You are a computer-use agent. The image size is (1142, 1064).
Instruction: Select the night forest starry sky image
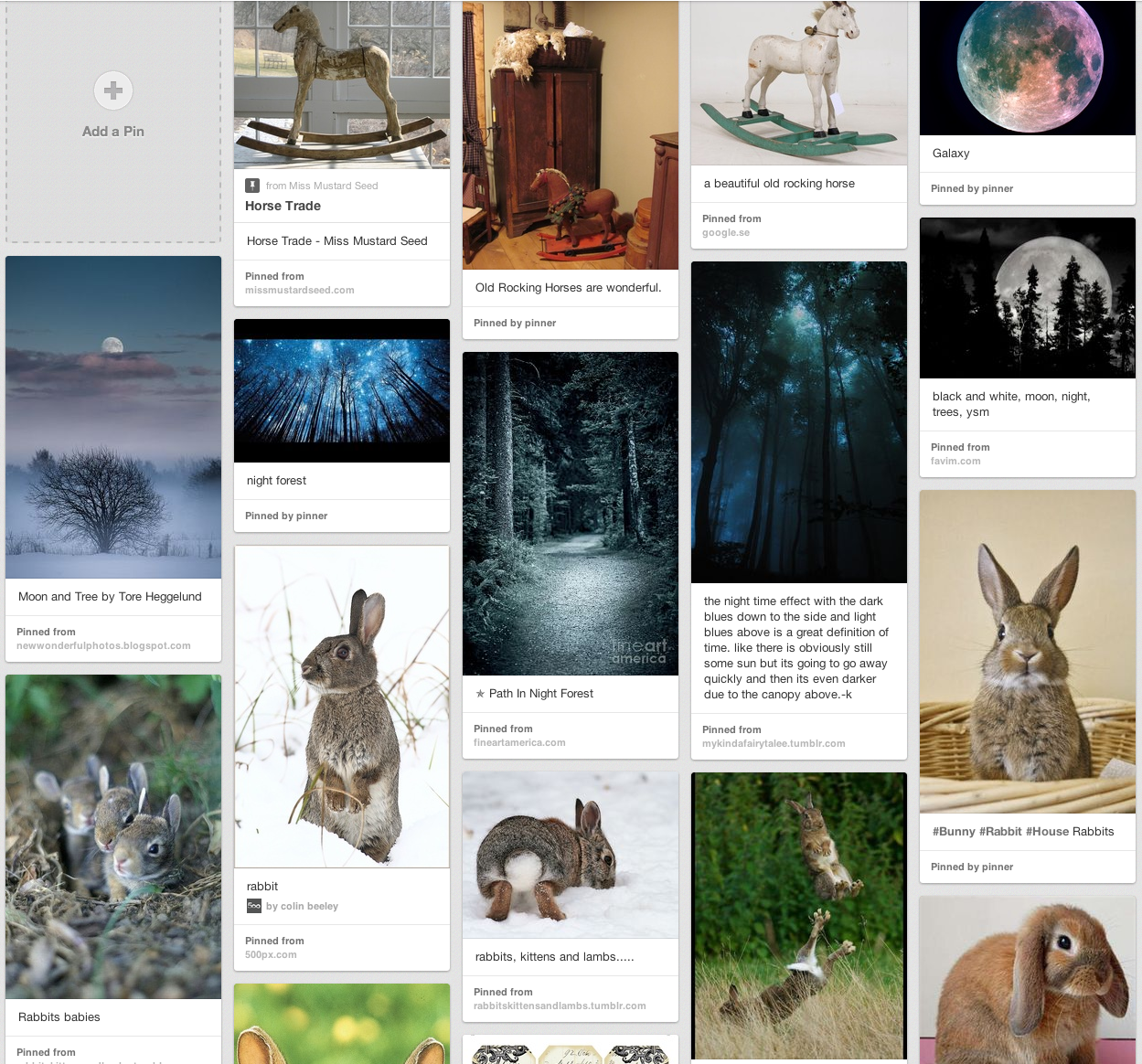coord(342,390)
